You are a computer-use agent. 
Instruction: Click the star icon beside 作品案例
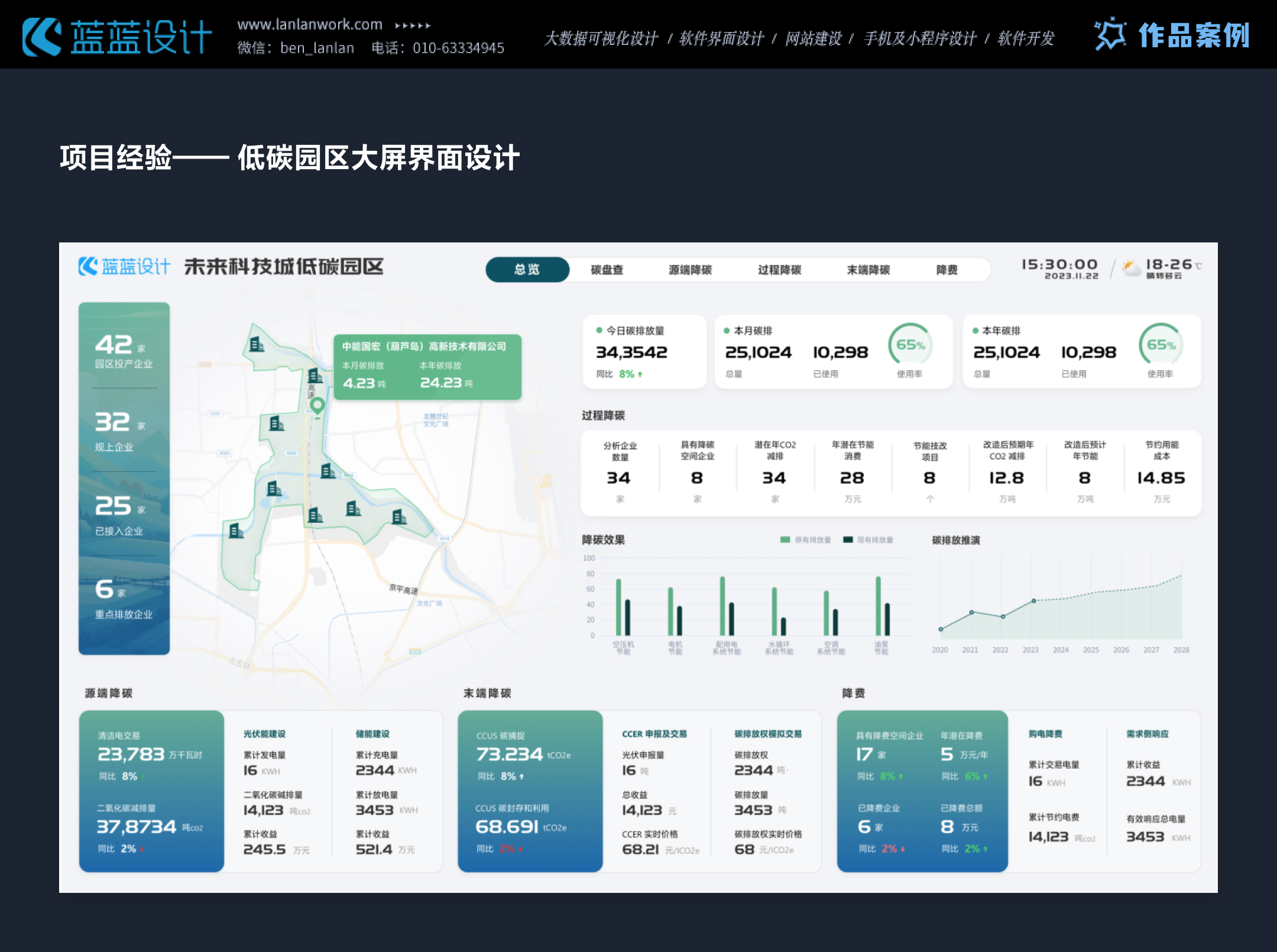pos(1110,34)
